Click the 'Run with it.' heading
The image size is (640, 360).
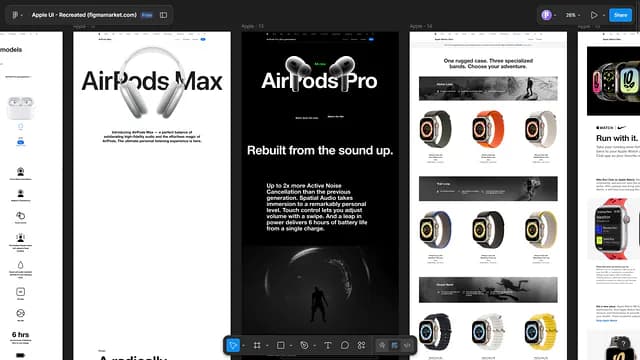(617, 138)
